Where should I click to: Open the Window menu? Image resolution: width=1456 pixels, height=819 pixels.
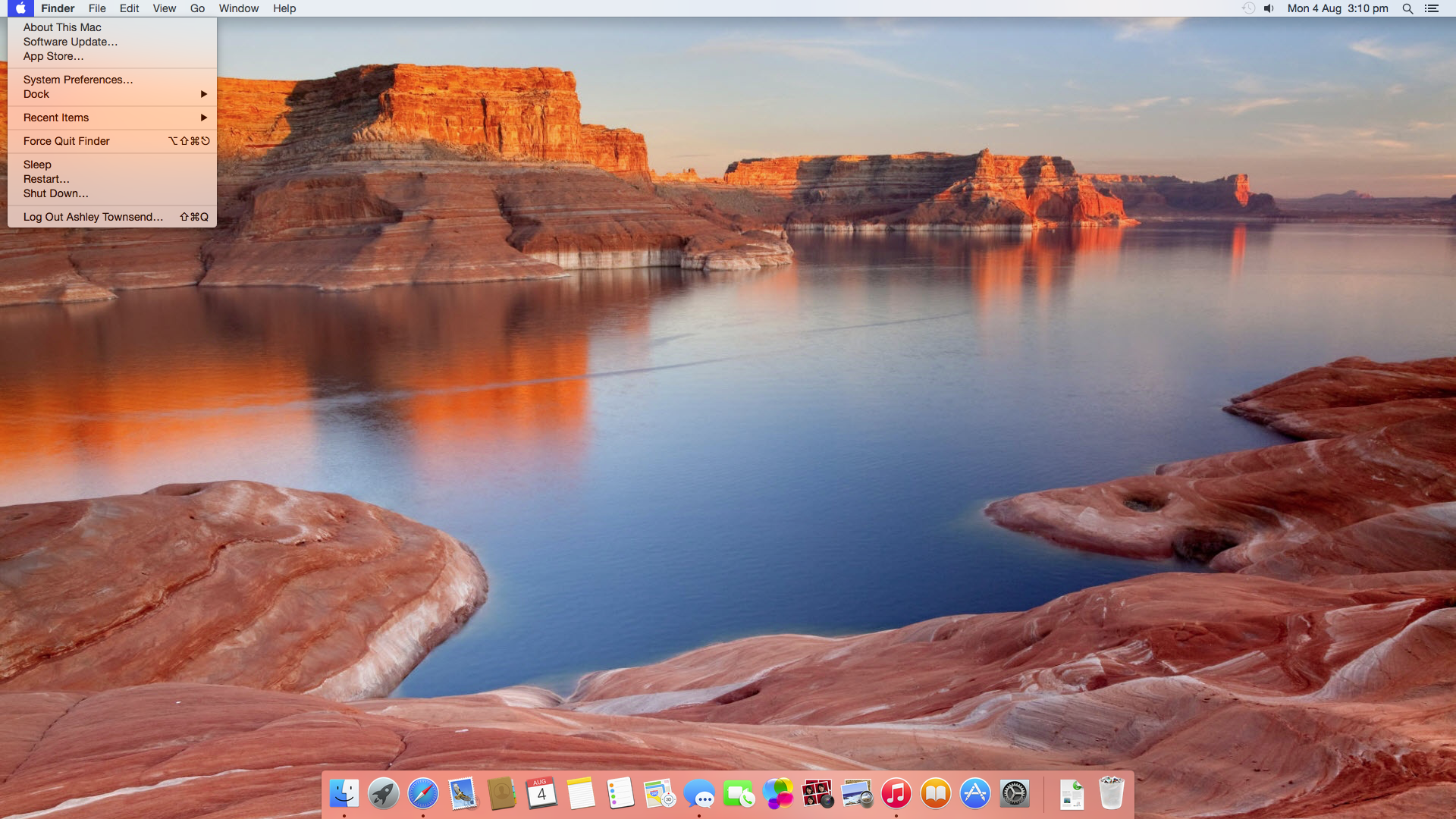(239, 8)
